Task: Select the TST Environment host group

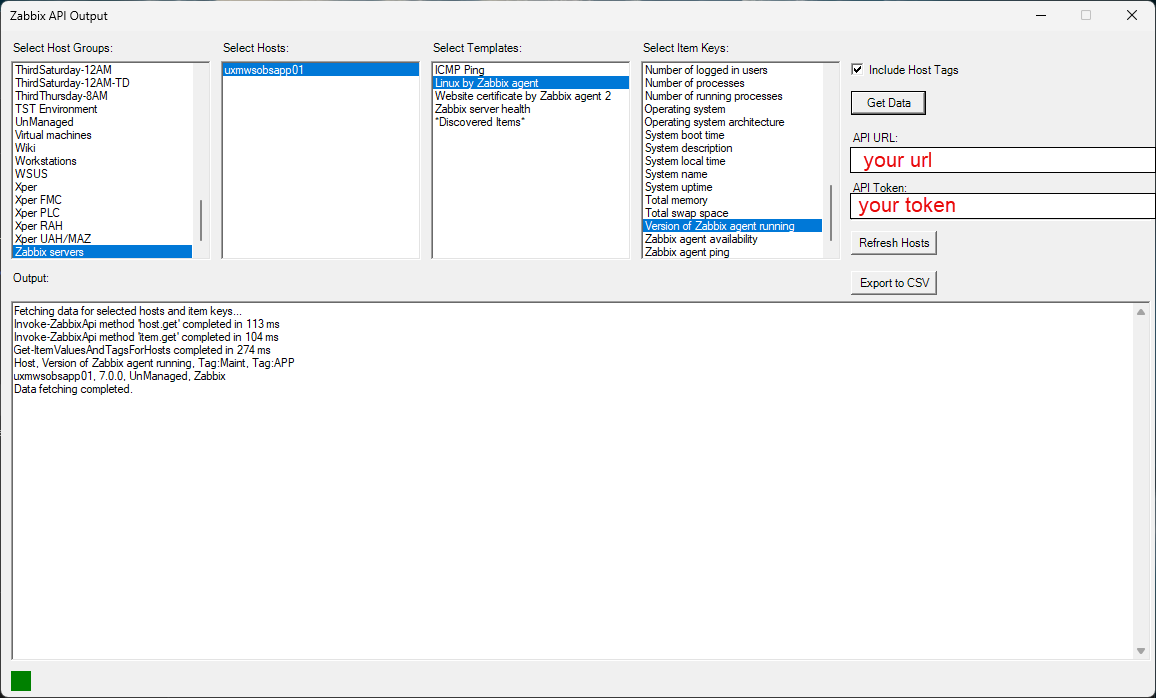Action: point(56,109)
